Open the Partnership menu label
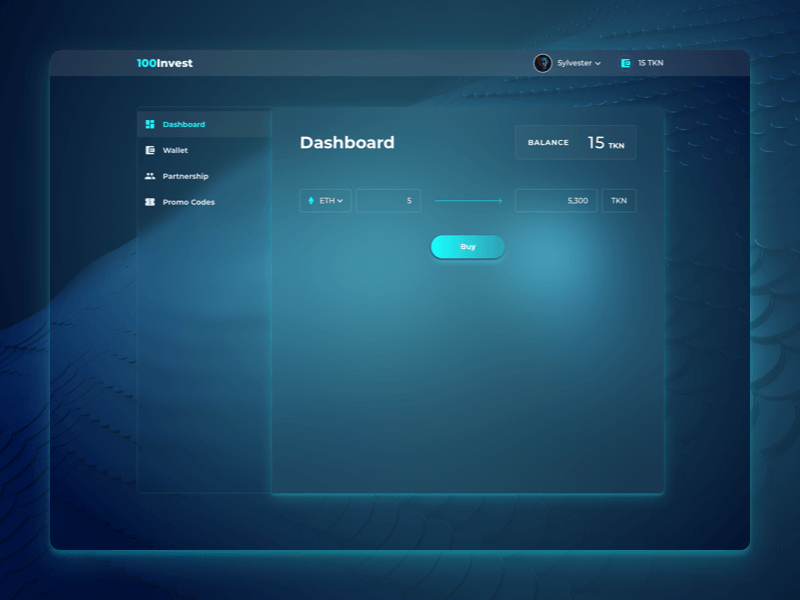This screenshot has width=800, height=600. click(x=185, y=176)
